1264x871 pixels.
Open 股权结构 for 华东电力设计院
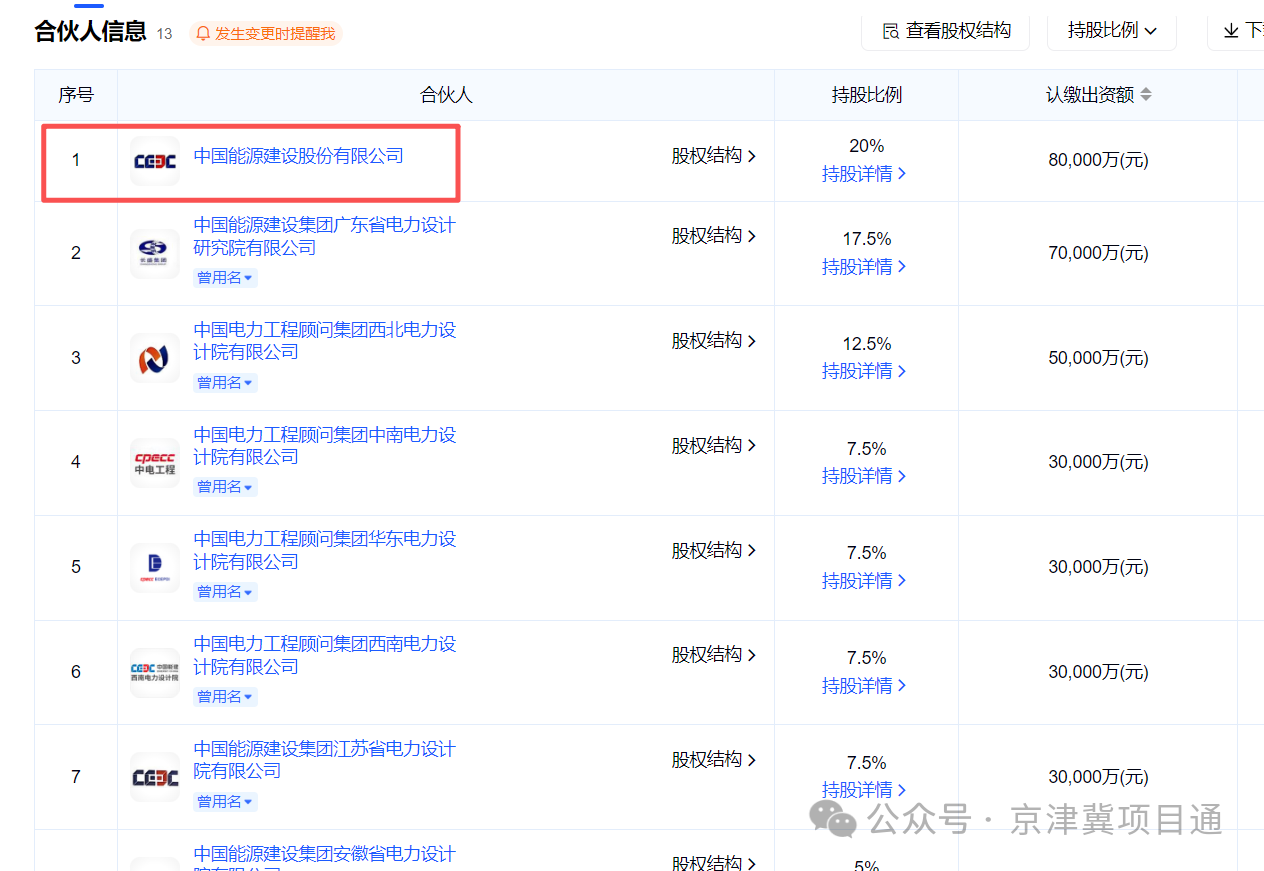click(x=714, y=550)
